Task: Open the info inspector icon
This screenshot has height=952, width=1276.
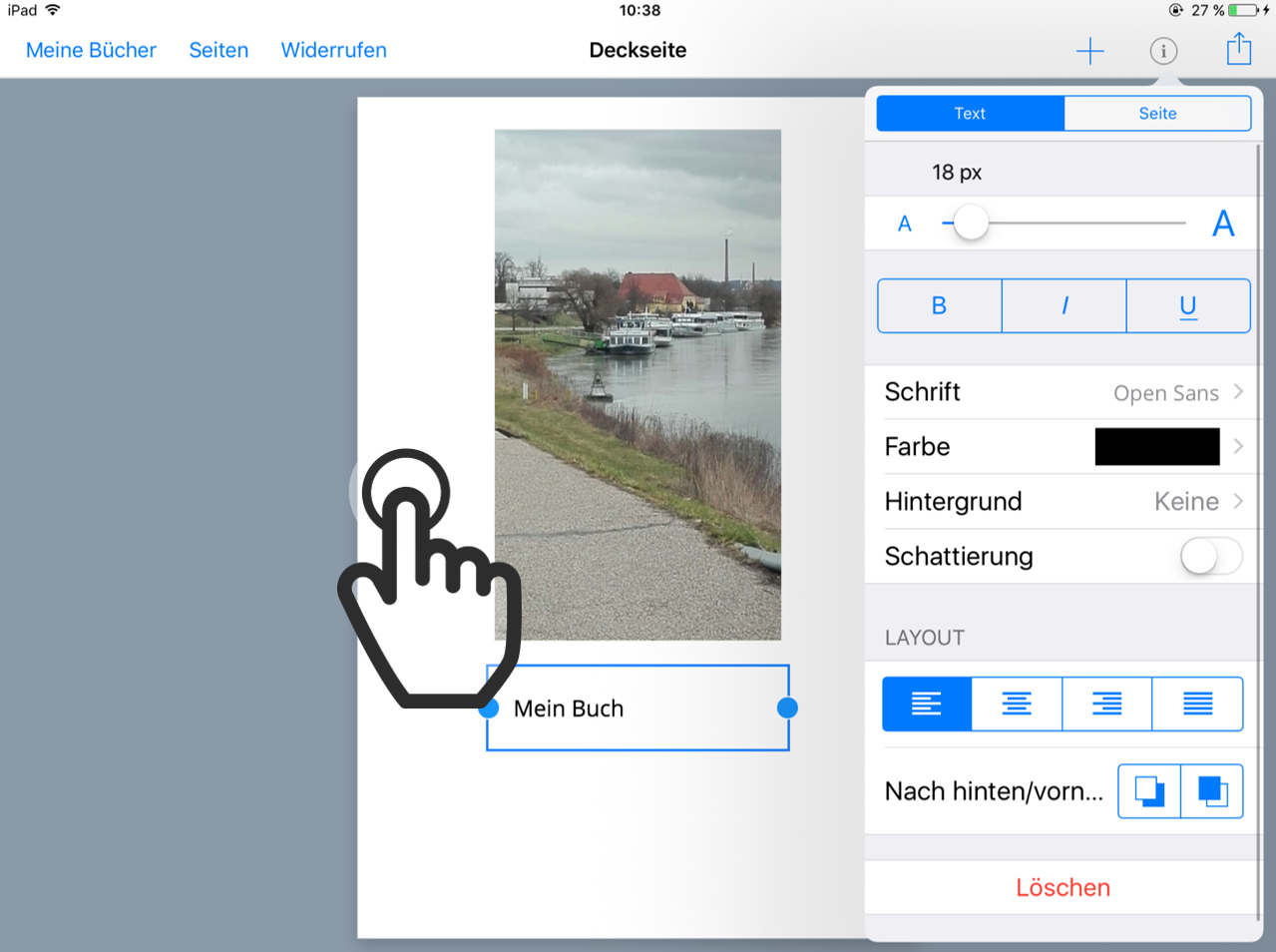Action: point(1163,51)
